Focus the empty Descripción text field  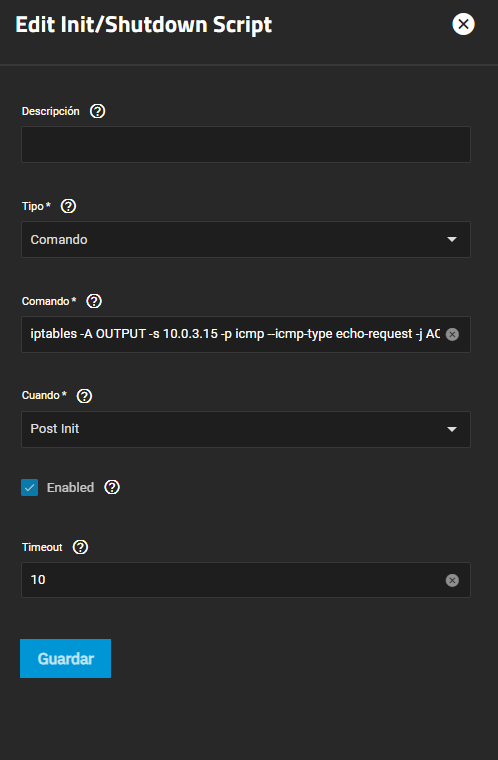point(246,144)
